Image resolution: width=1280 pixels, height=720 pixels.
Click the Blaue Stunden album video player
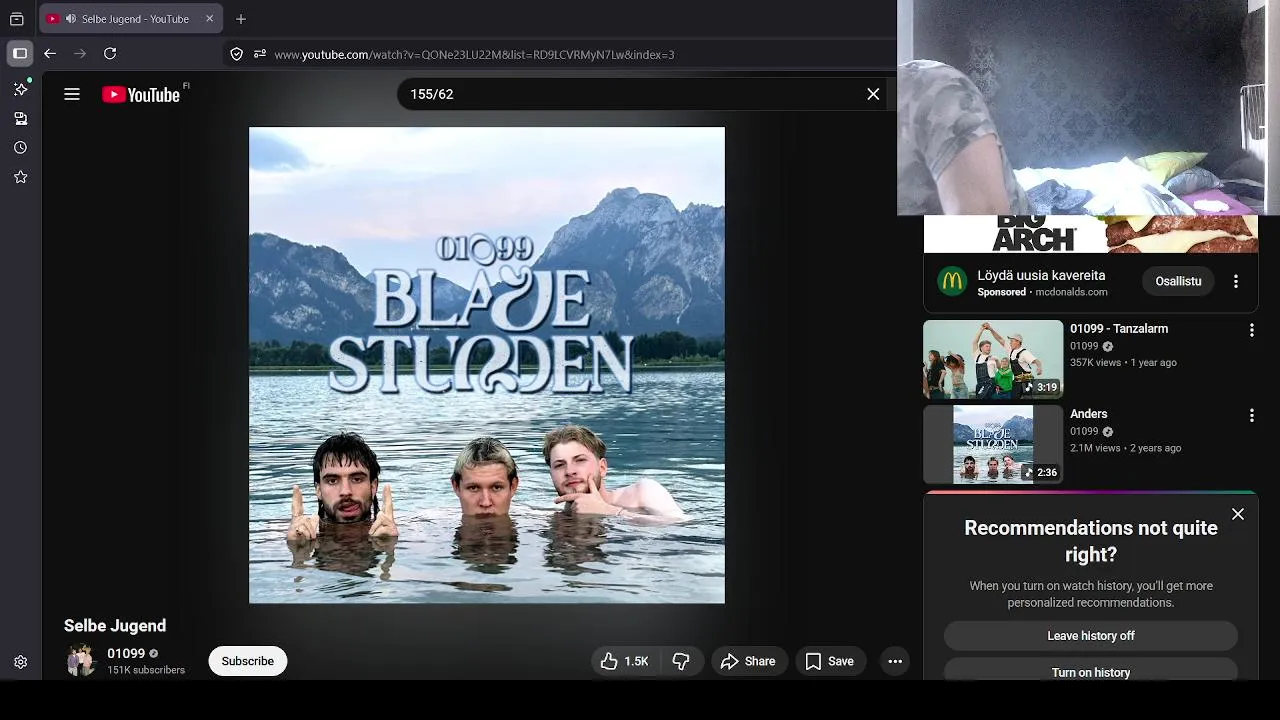(487, 365)
